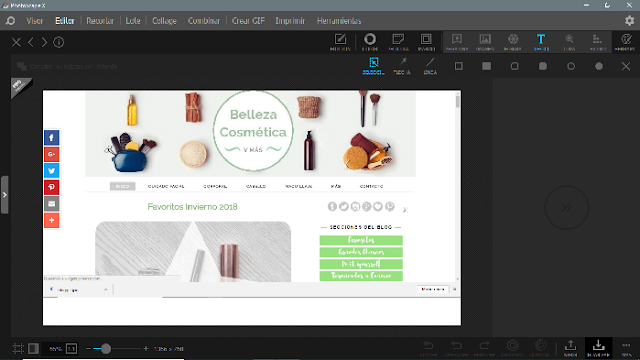Click the revert all changes button
Image resolution: width=640 pixels, height=360 pixels.
(428, 348)
